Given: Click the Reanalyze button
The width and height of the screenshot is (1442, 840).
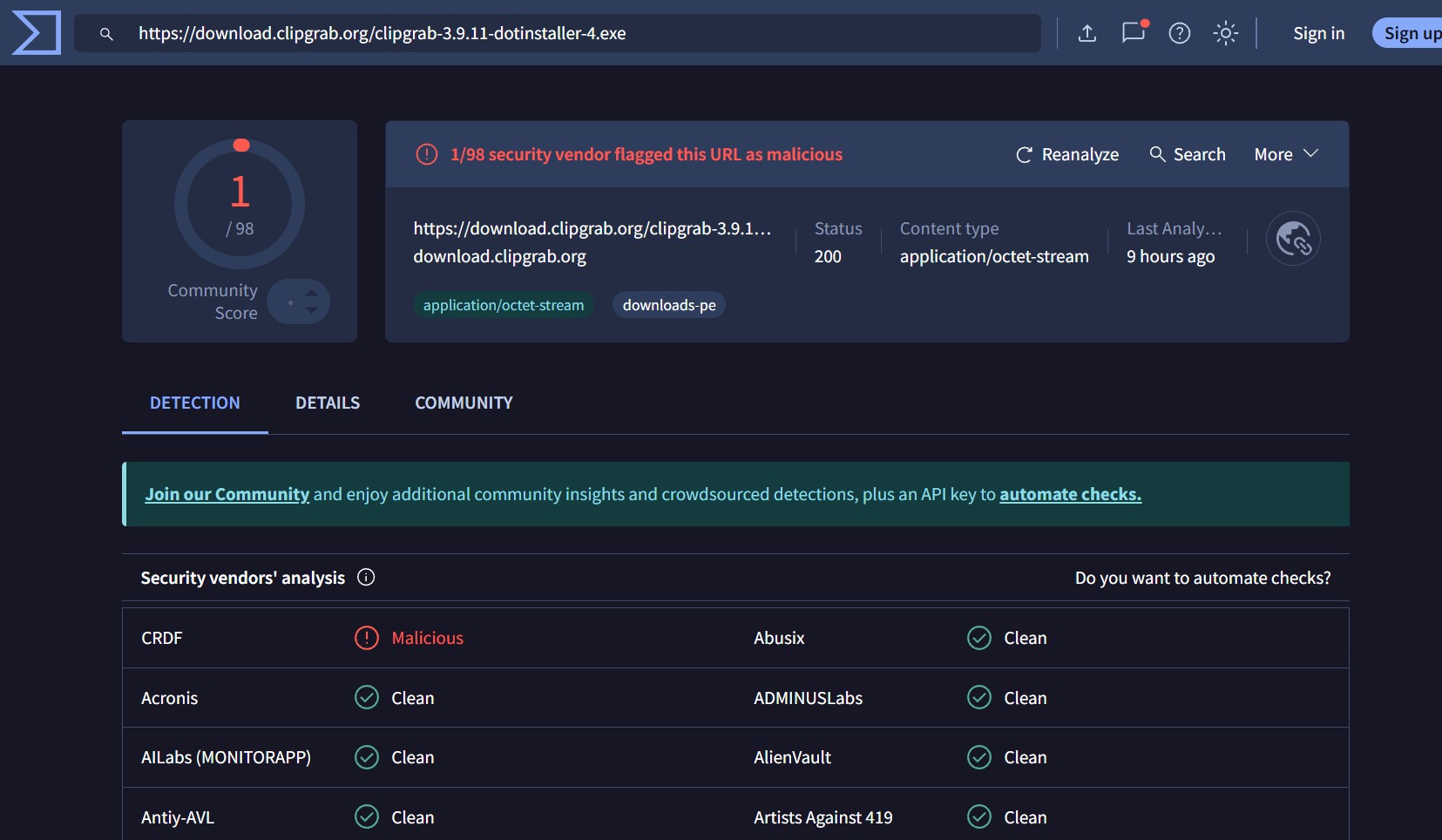Looking at the screenshot, I should pyautogui.click(x=1067, y=154).
